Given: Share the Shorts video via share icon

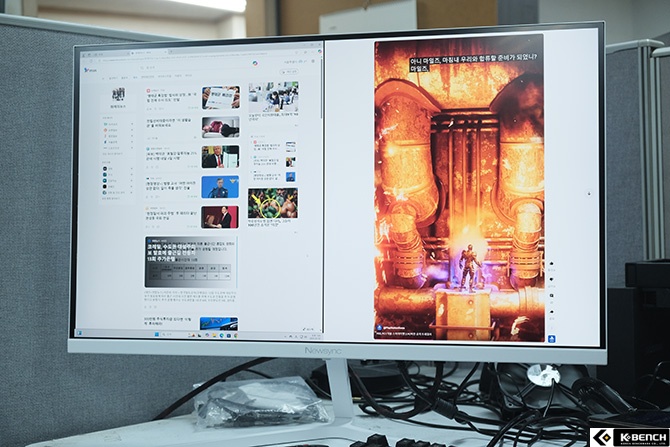Looking at the screenshot, I should pos(552,312).
